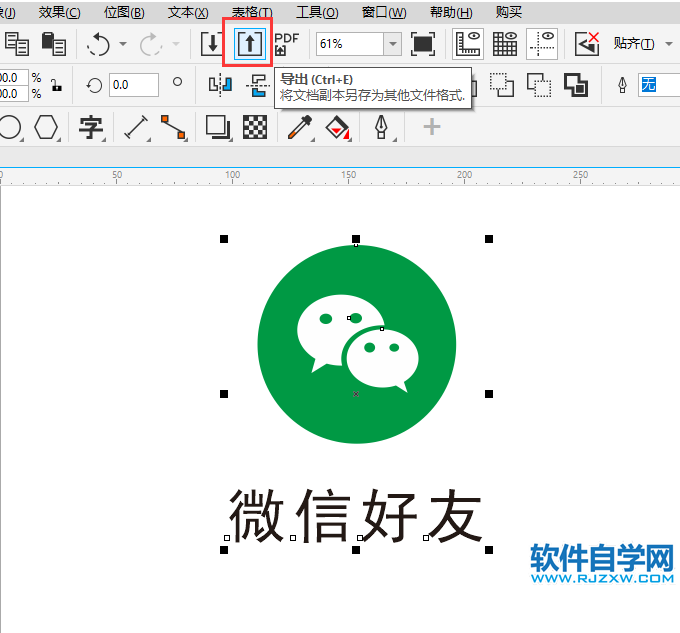Select the Text tool 字
Screen dimensions: 680x633
[91, 127]
